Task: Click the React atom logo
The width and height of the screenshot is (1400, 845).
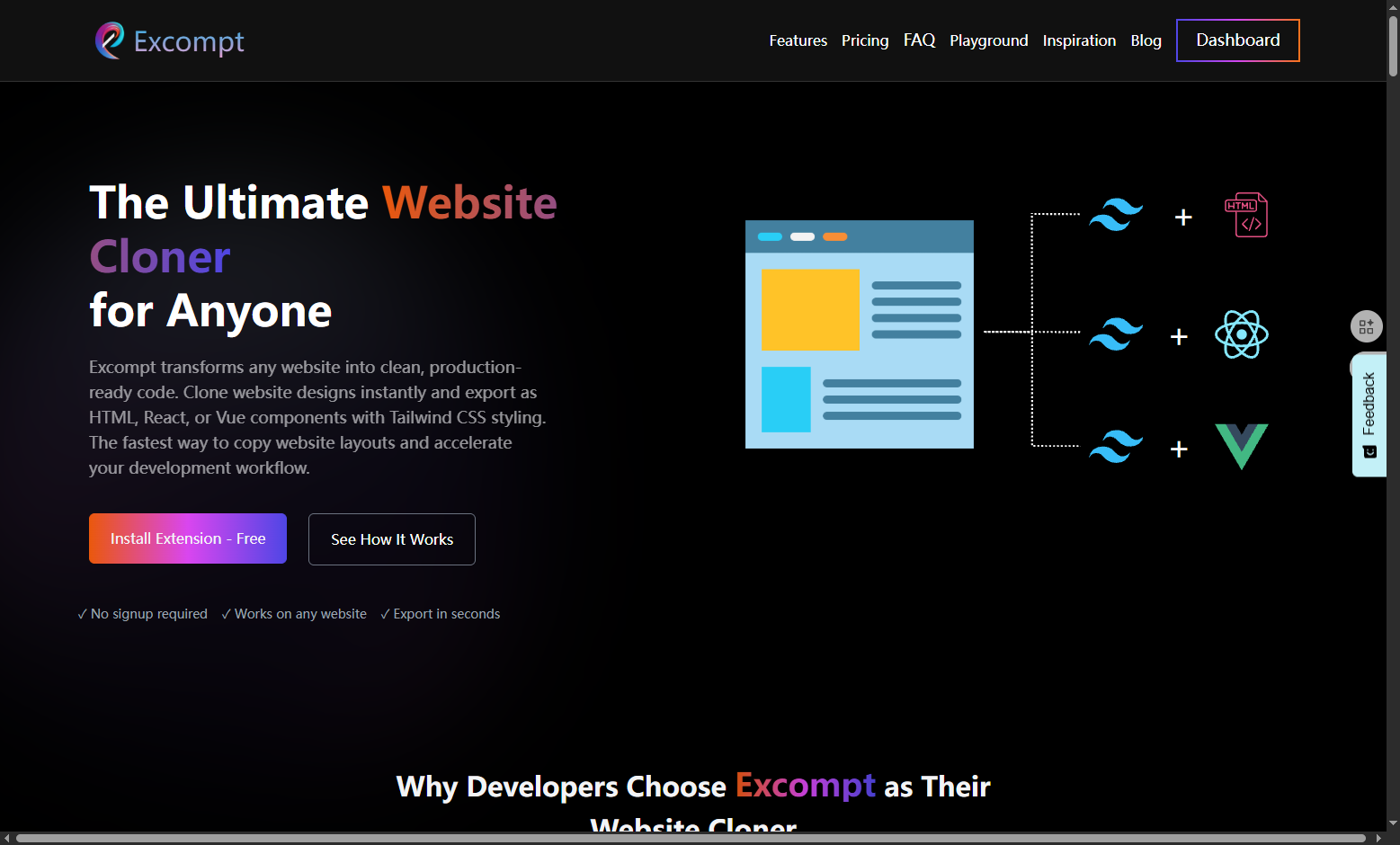Action: pyautogui.click(x=1241, y=334)
